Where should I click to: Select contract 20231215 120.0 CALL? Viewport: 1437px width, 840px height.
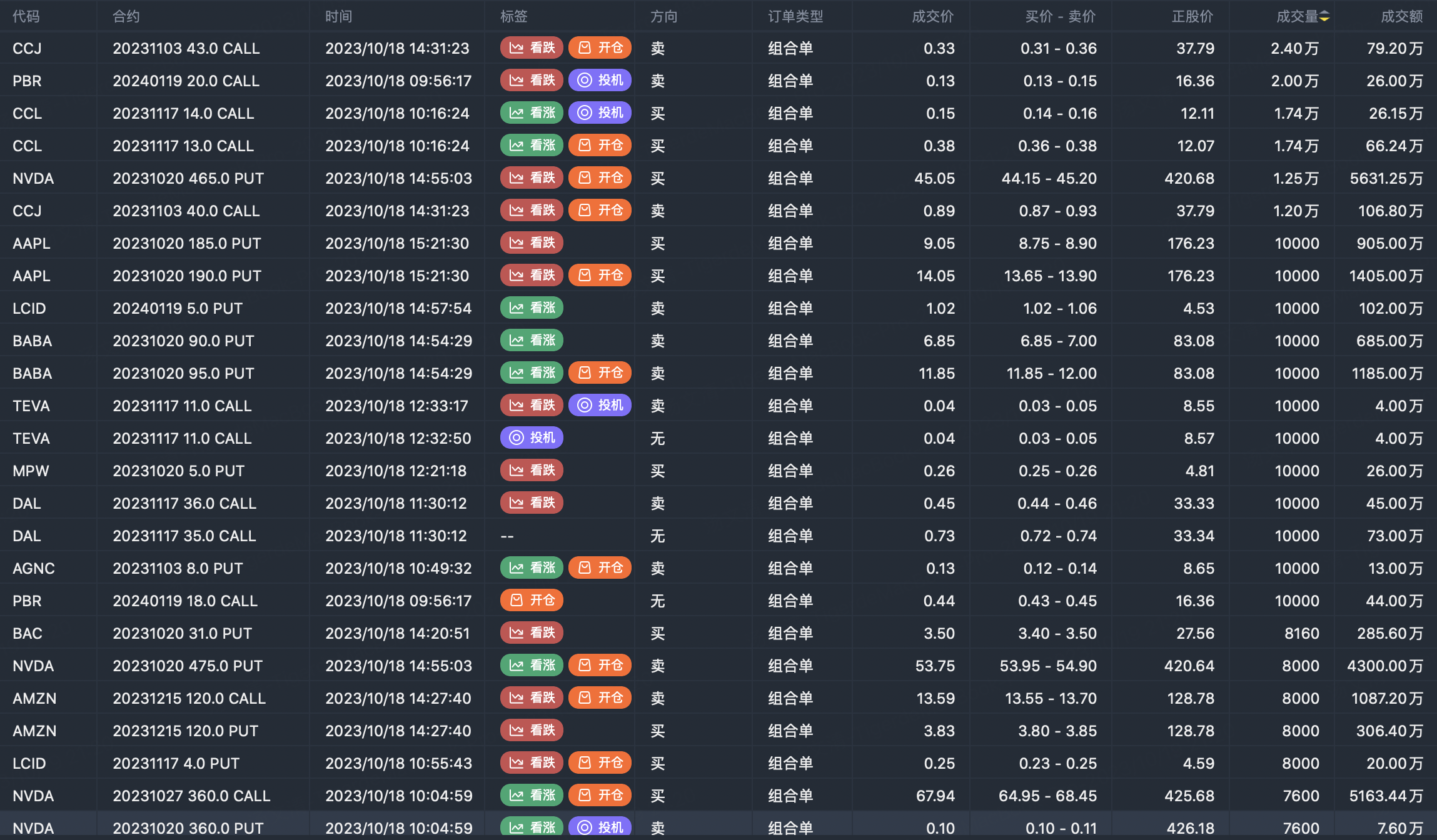click(x=189, y=698)
